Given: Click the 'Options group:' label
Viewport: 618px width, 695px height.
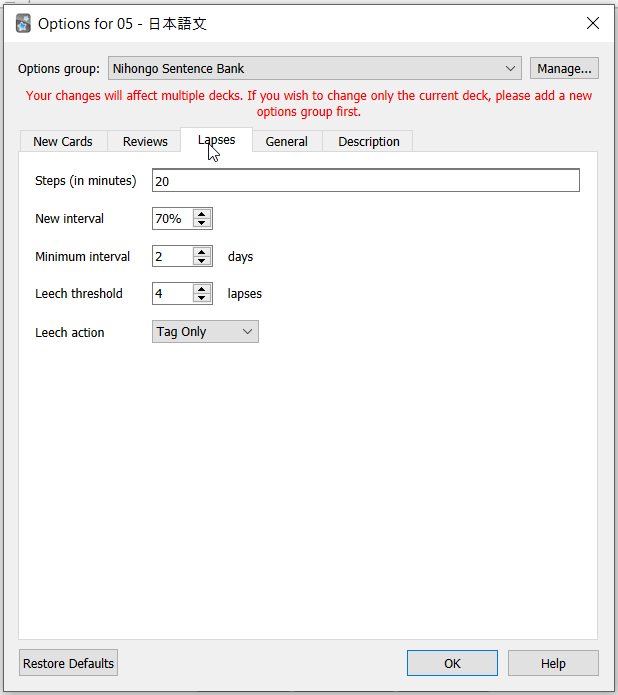Looking at the screenshot, I should coord(59,69).
